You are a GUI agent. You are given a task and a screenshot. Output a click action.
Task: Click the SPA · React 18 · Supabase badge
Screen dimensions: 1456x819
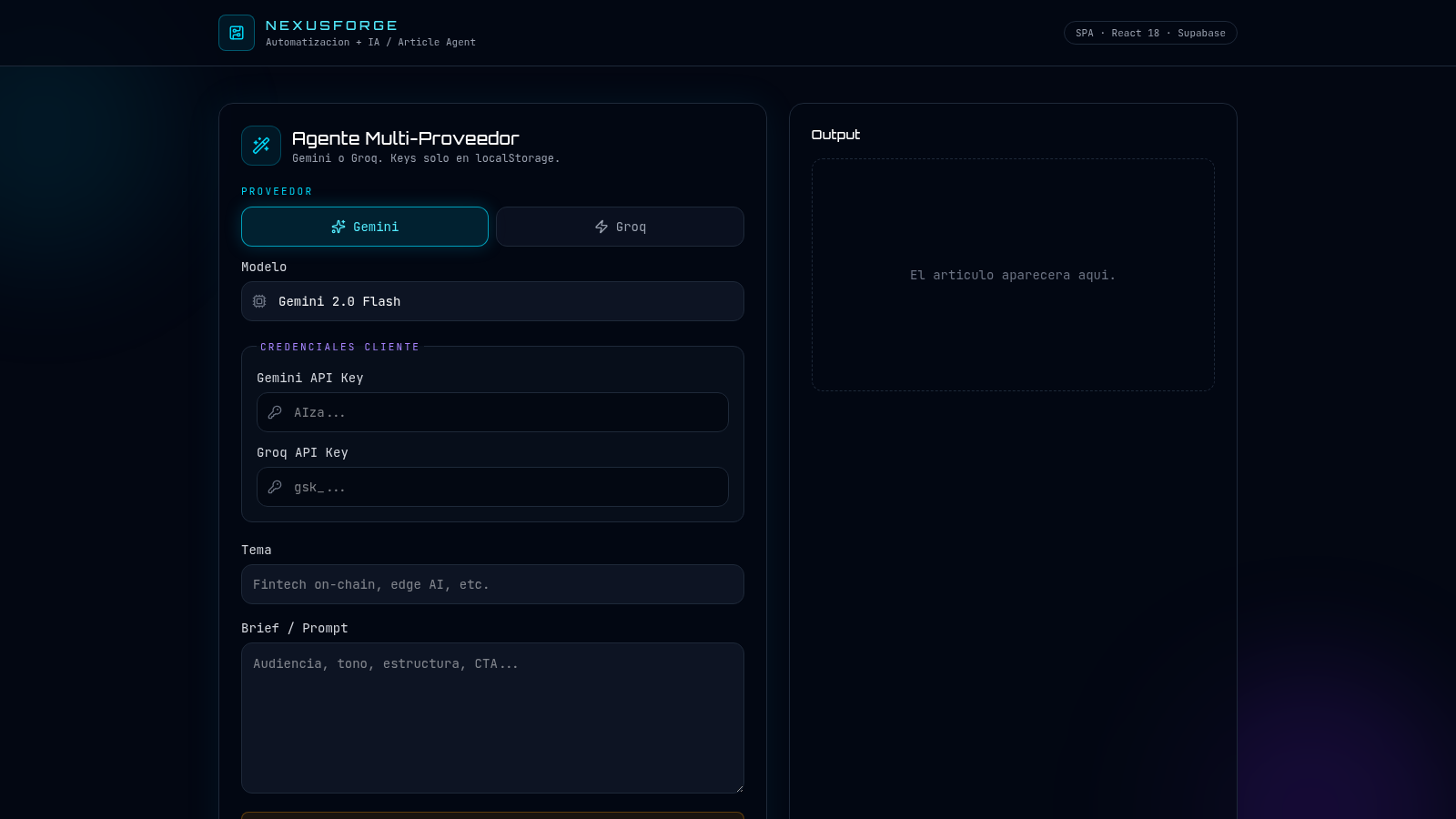click(x=1150, y=33)
